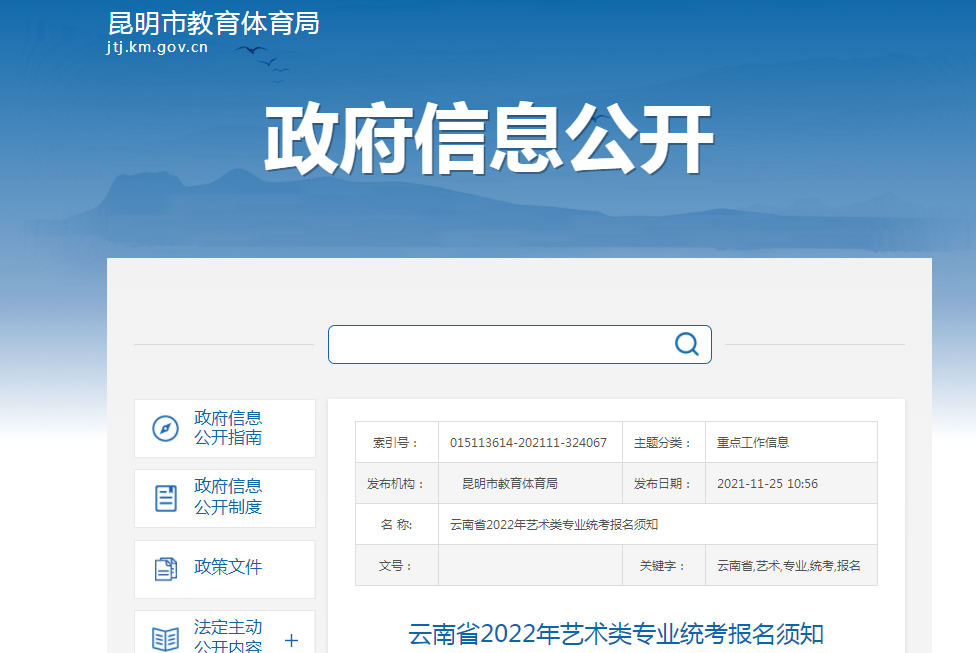The height and width of the screenshot is (653, 976).
Task: Click jtj.km.gov.cn site address text
Action: click(157, 47)
